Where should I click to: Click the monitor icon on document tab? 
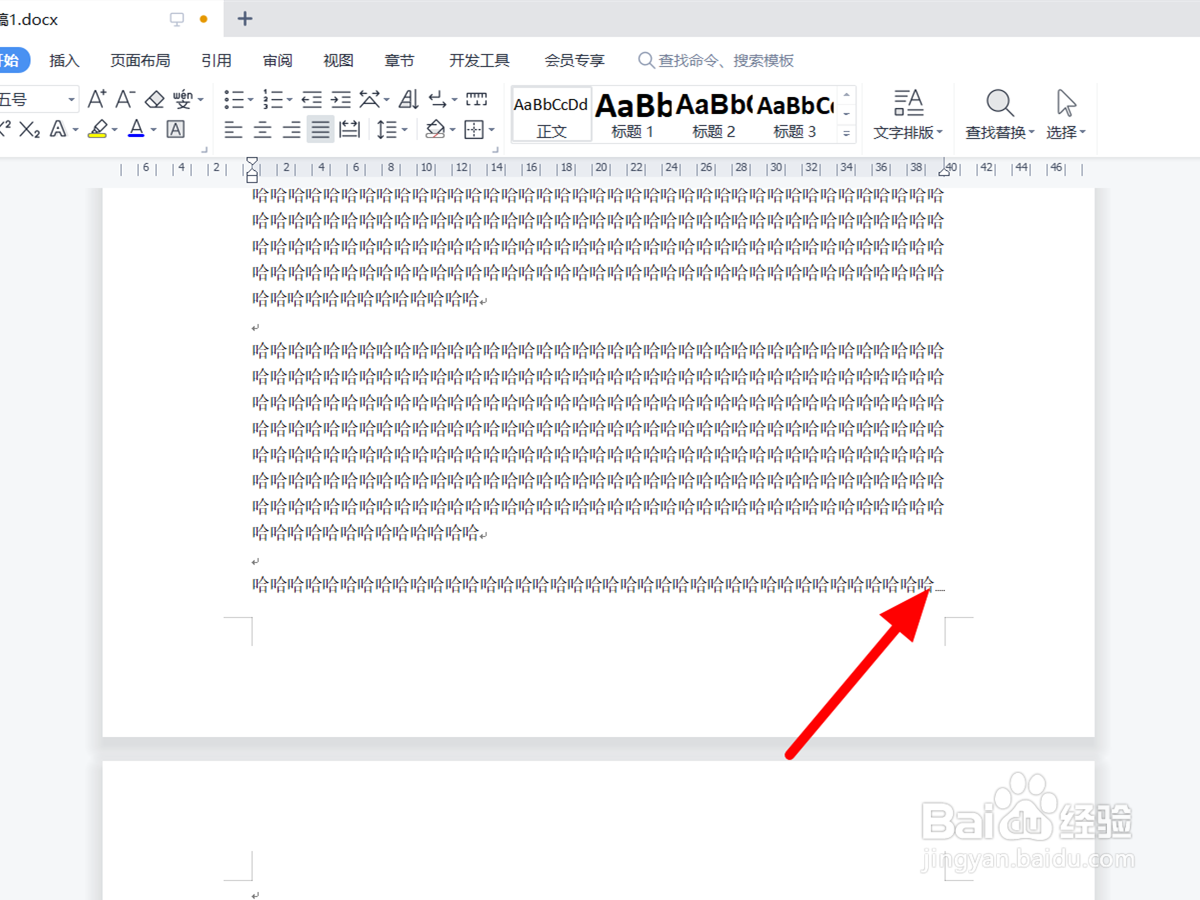pos(177,19)
